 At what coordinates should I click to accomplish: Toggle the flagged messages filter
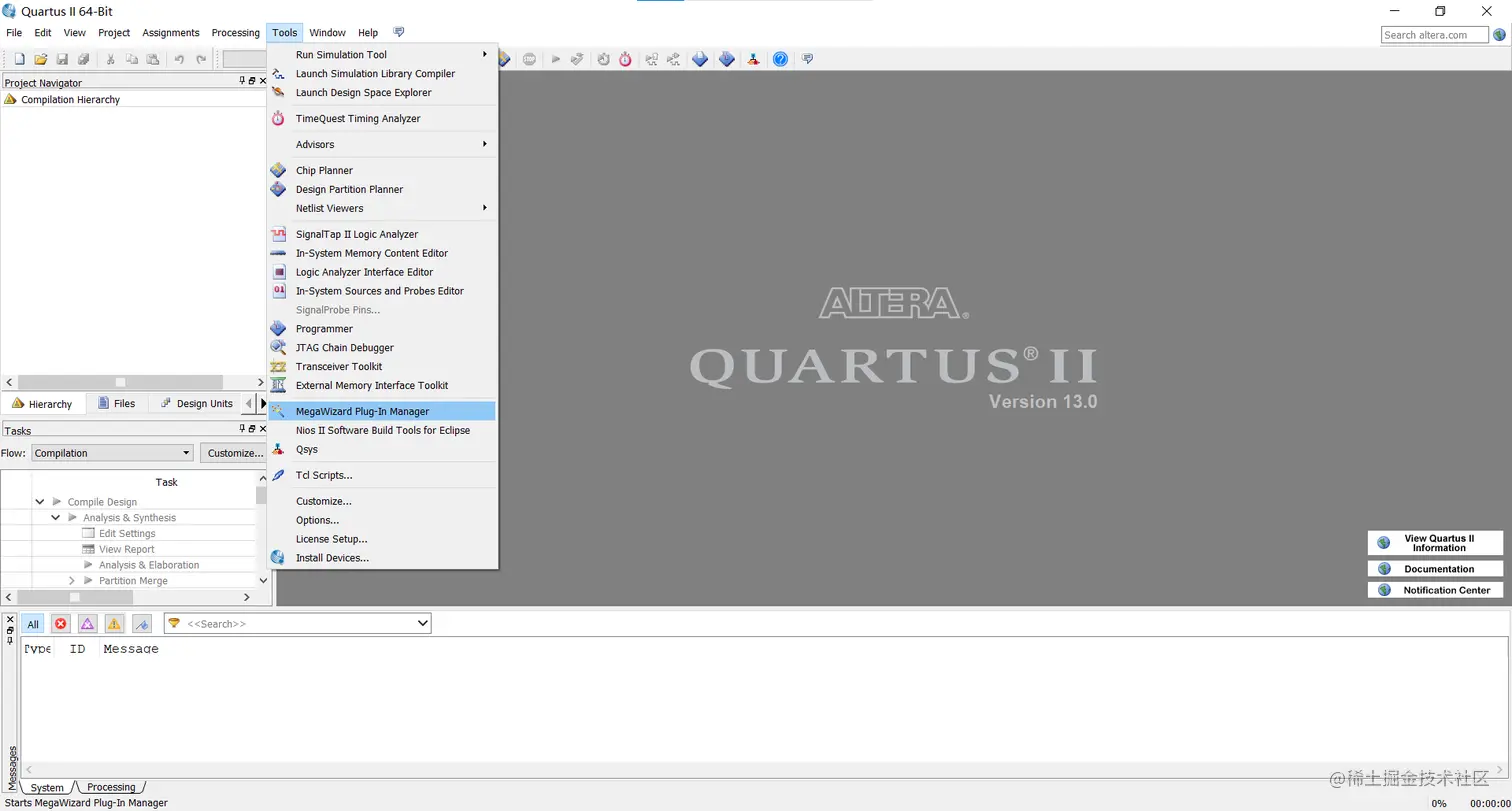[x=142, y=624]
